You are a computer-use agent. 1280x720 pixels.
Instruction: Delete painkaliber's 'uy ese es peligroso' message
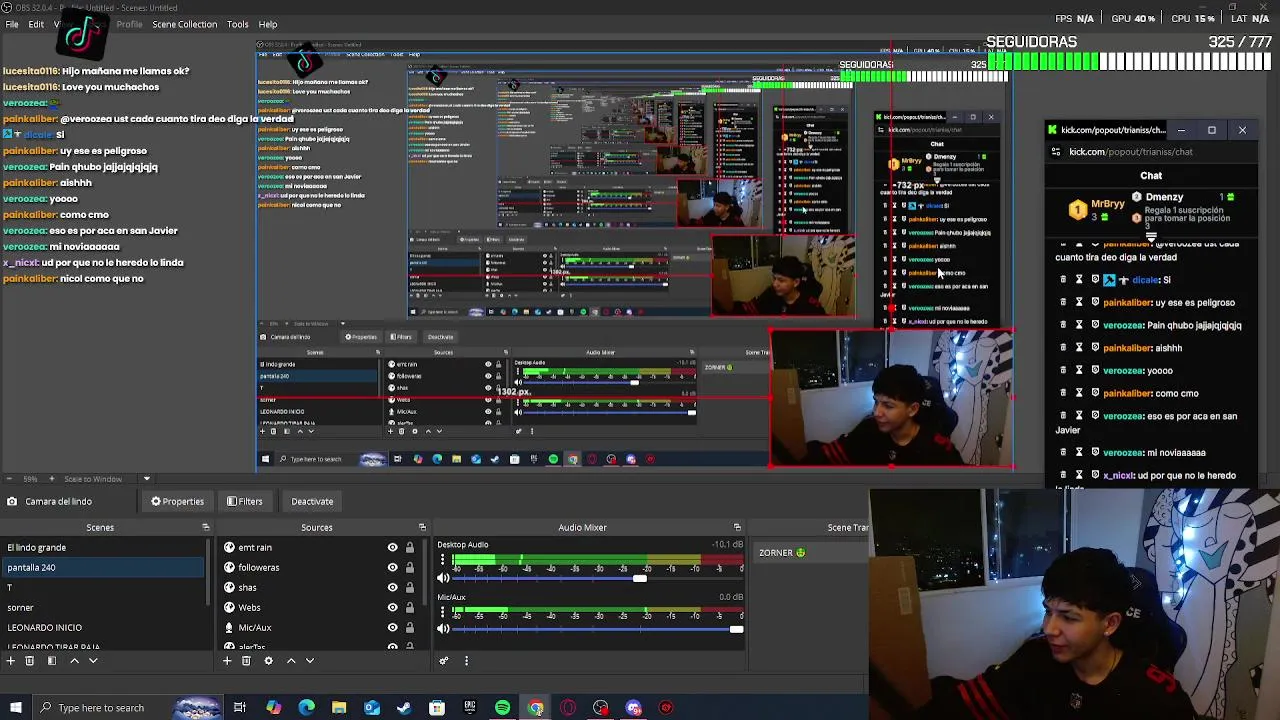1062,302
